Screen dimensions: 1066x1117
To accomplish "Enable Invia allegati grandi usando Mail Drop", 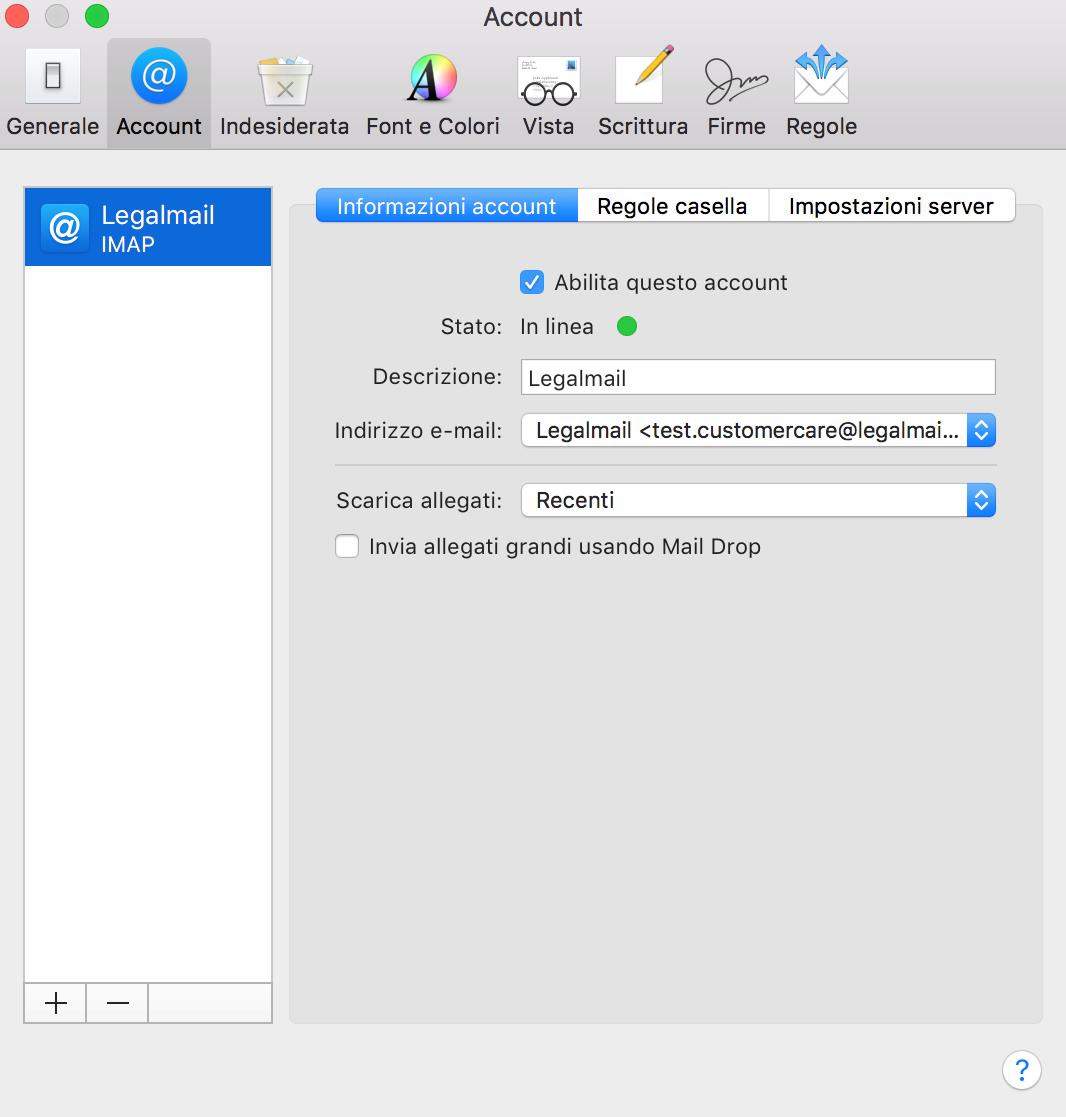I will coord(347,547).
